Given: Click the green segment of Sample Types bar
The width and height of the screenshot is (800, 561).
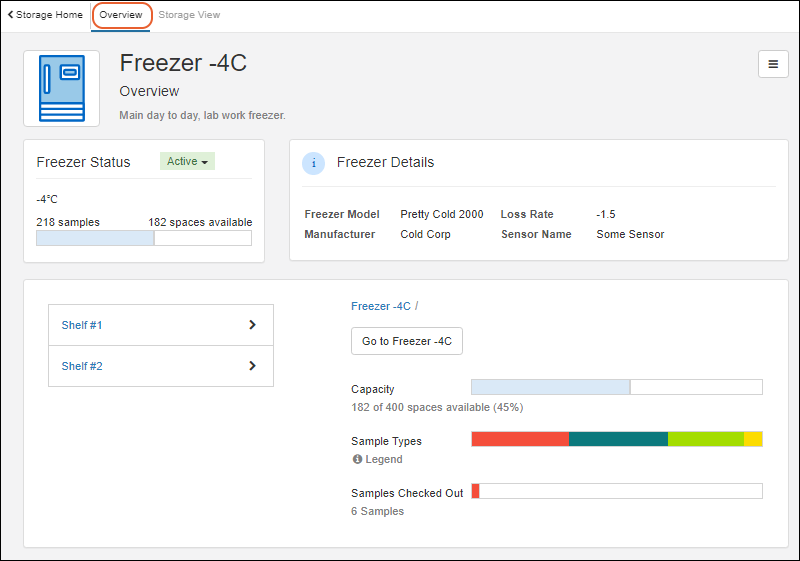Looking at the screenshot, I should pyautogui.click(x=705, y=439).
